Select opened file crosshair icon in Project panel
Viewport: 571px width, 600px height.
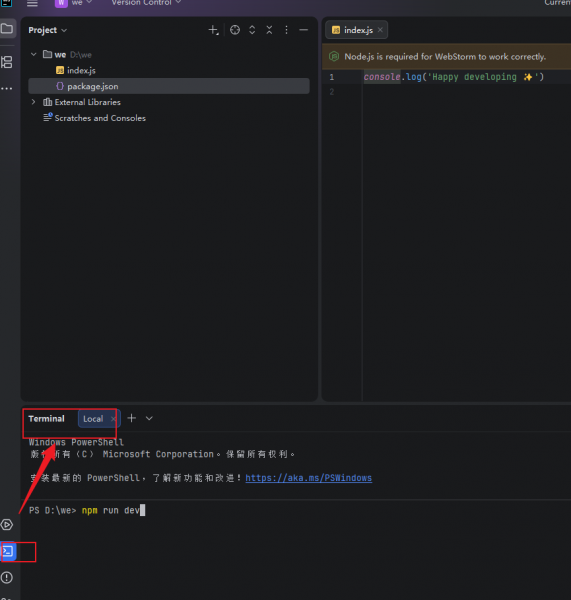pos(235,30)
